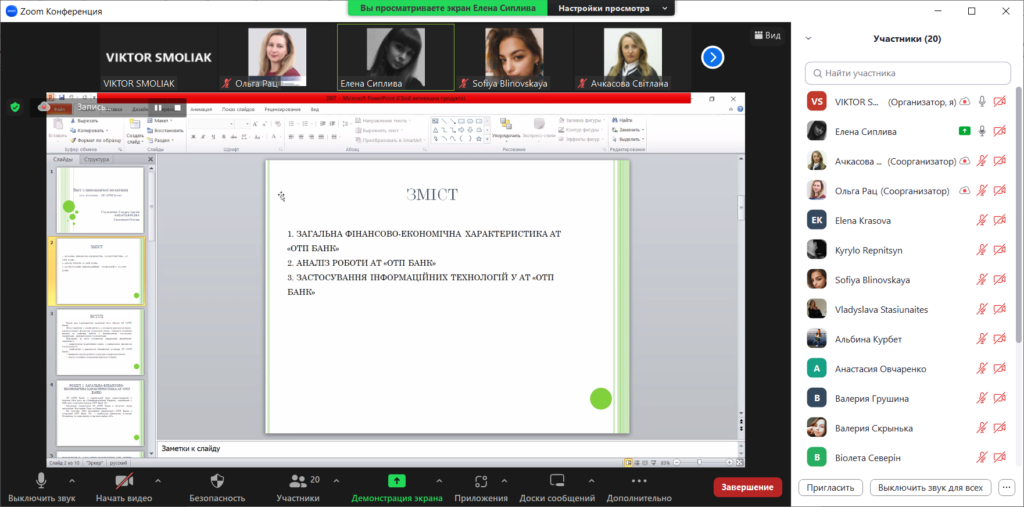Click Заменить in PowerPoint editing group
This screenshot has width=1024, height=507.
pyautogui.click(x=628, y=129)
